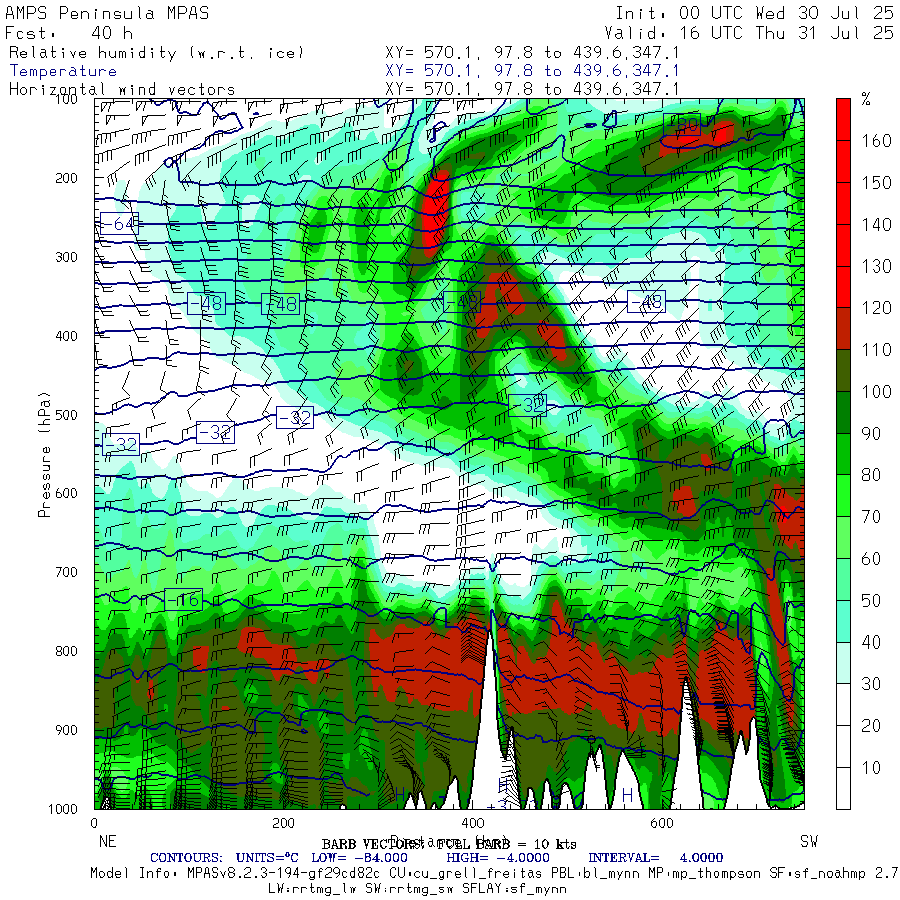Click the 'LOW= -84.000' contour value
The height and width of the screenshot is (900, 900).
pos(359,858)
